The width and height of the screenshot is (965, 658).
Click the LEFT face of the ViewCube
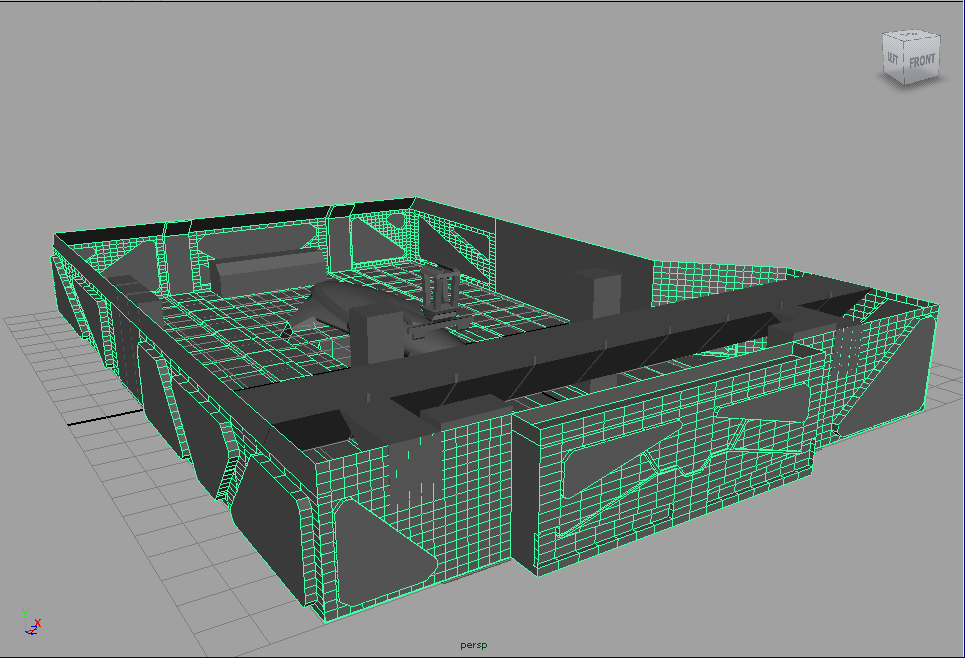(x=892, y=58)
